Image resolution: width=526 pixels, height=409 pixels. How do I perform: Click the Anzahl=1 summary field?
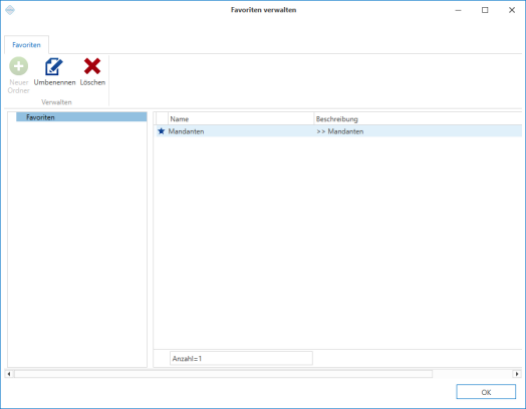pos(241,358)
